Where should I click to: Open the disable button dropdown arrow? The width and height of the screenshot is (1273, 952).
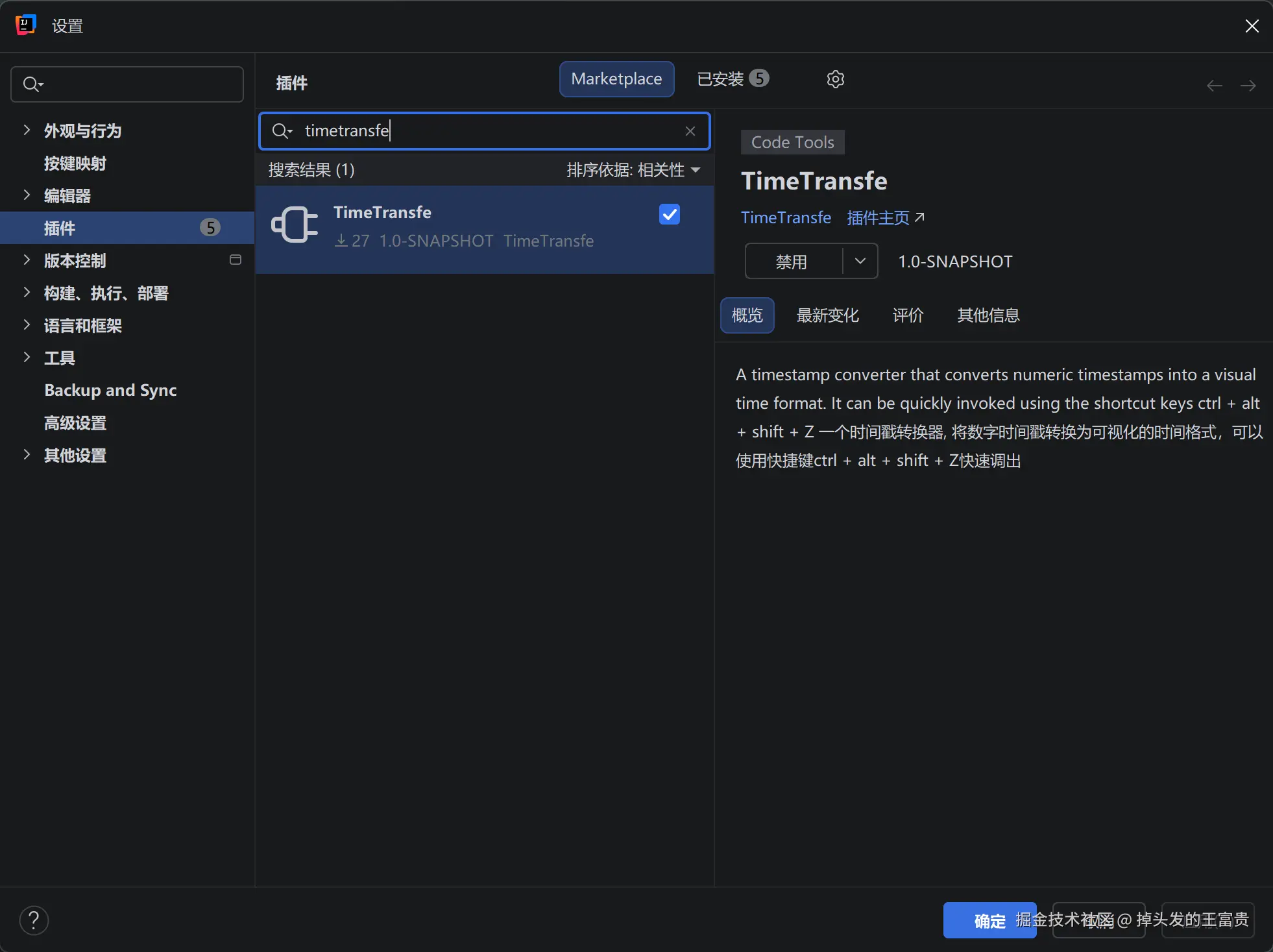(x=860, y=261)
